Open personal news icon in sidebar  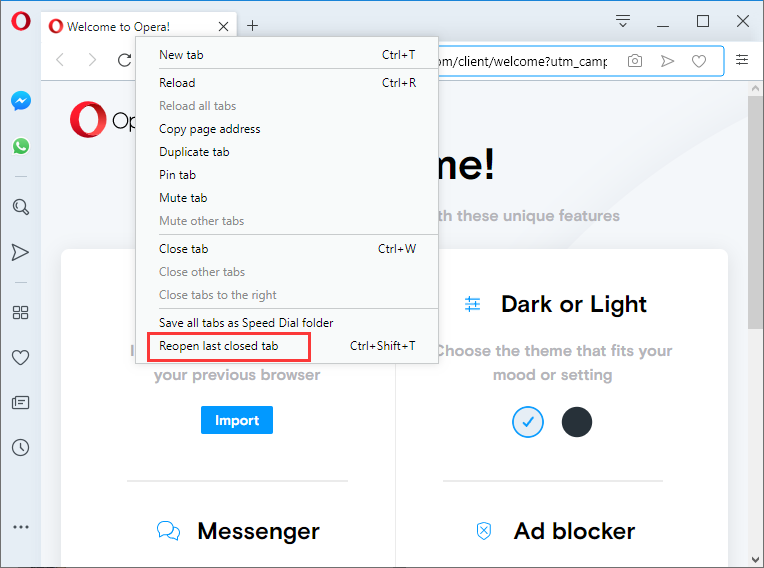(x=20, y=402)
